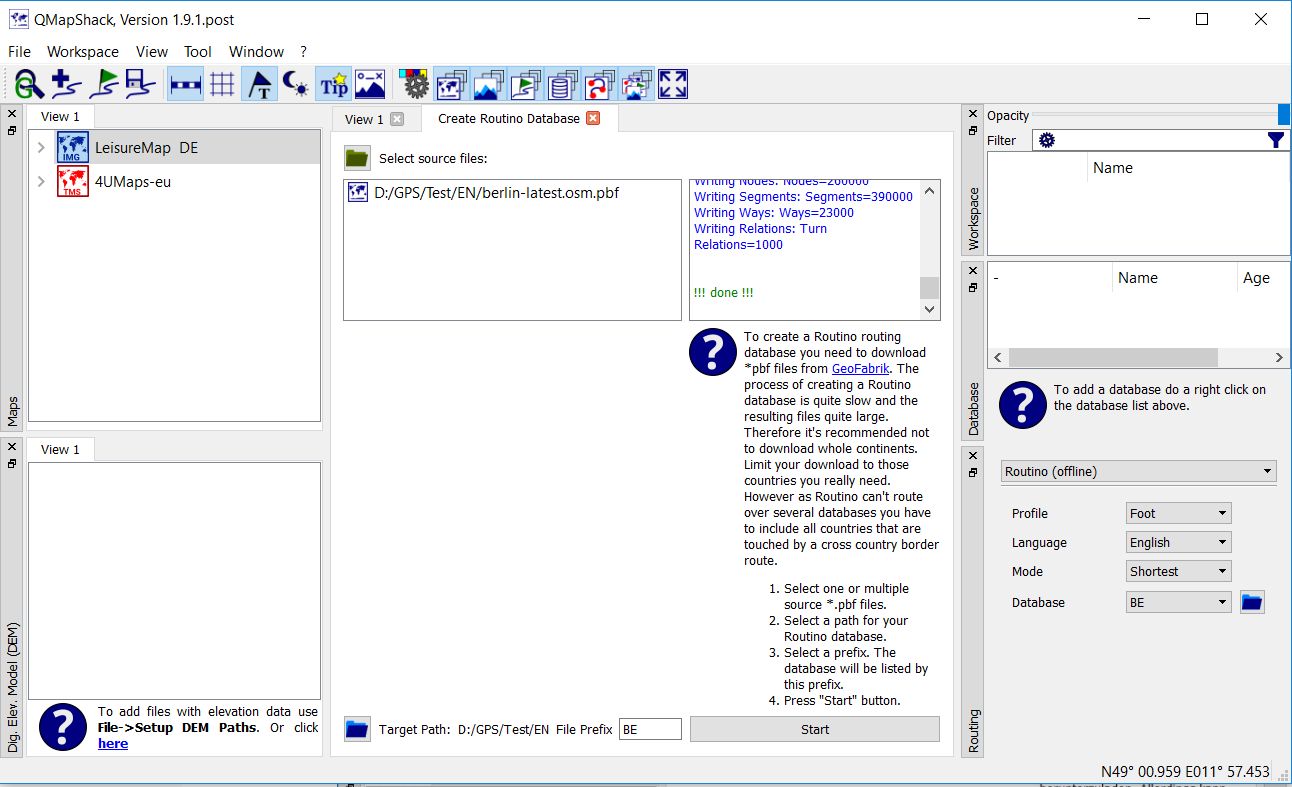Expand the LeisureMap DE map entry

(41, 148)
